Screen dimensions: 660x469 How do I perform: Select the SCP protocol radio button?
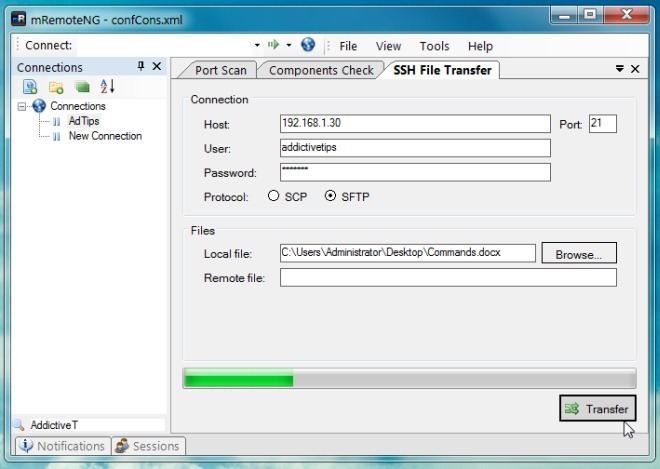tap(274, 196)
